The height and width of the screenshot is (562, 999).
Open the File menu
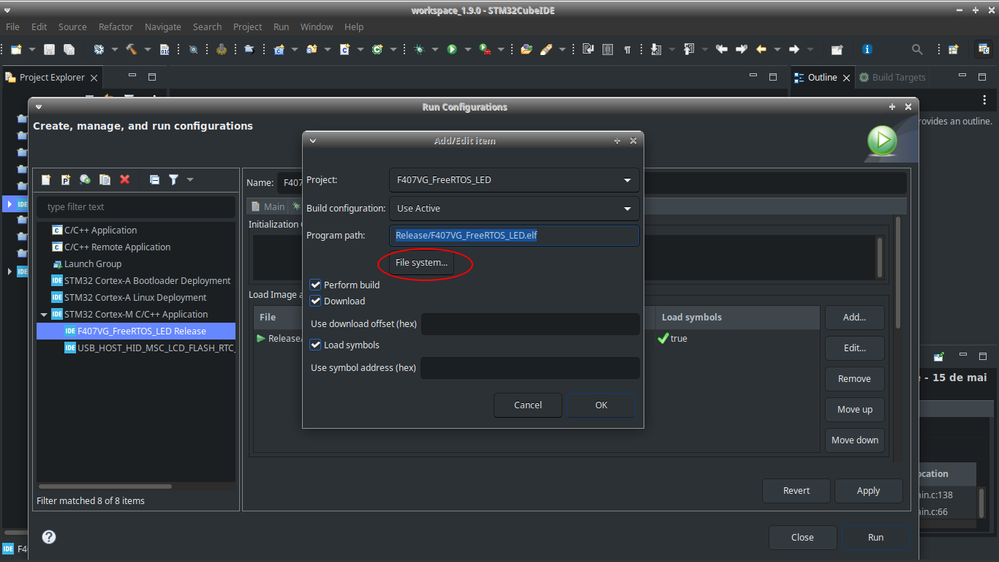(x=13, y=27)
